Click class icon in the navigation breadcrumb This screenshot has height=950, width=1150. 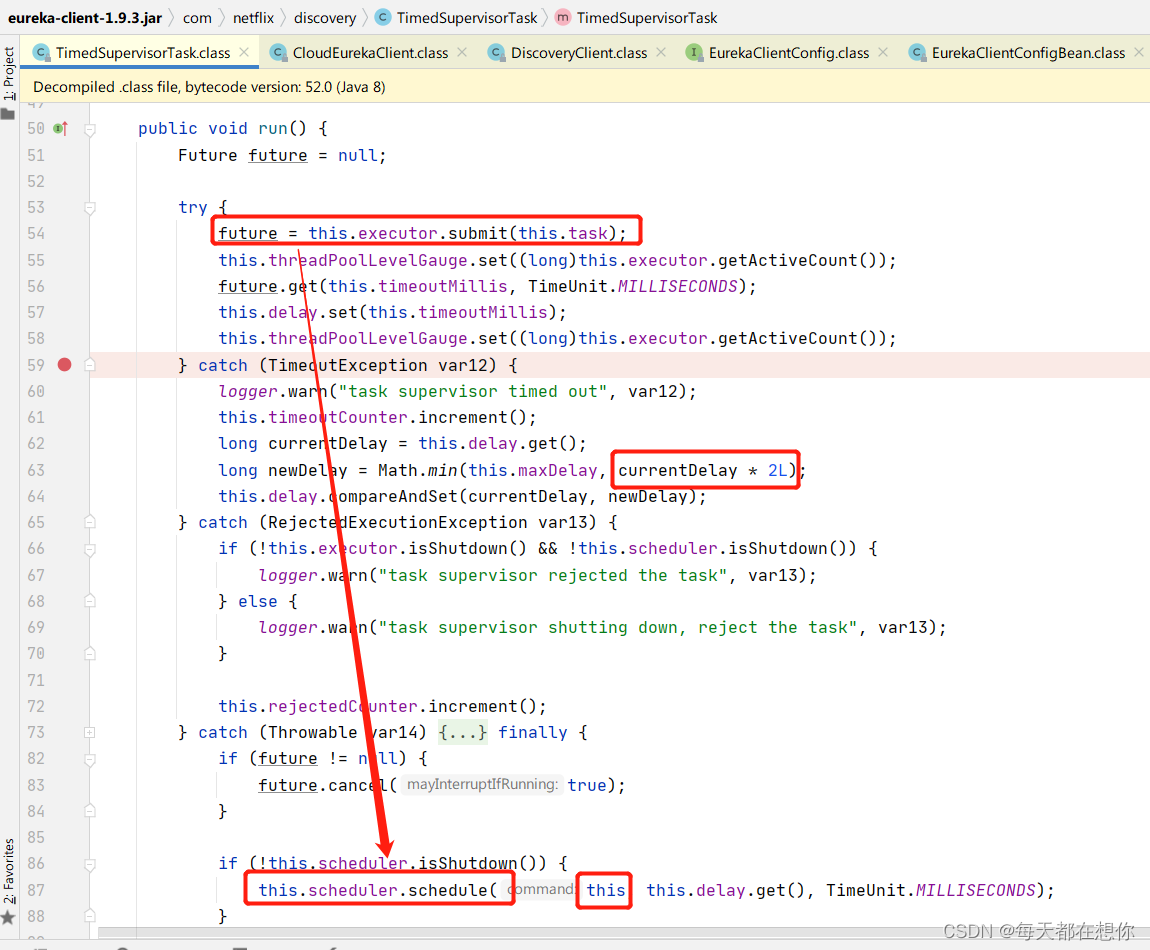point(383,17)
